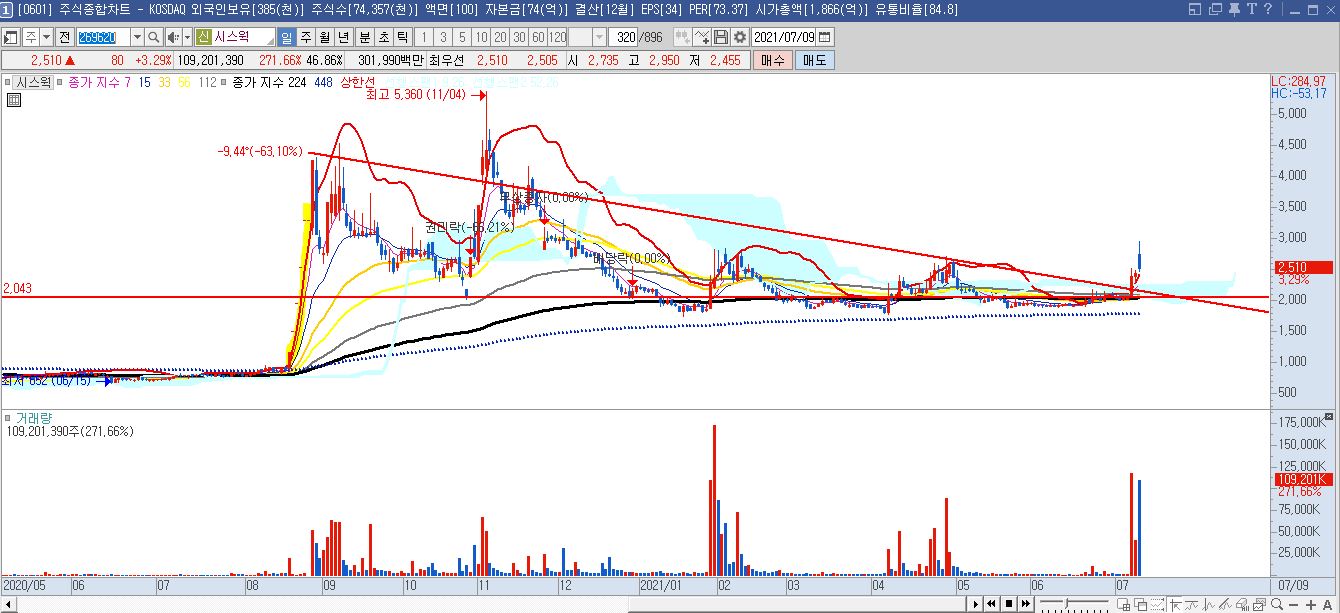Click the indicator line settings icon
Screen dimensions: 1340x613
coord(703,37)
